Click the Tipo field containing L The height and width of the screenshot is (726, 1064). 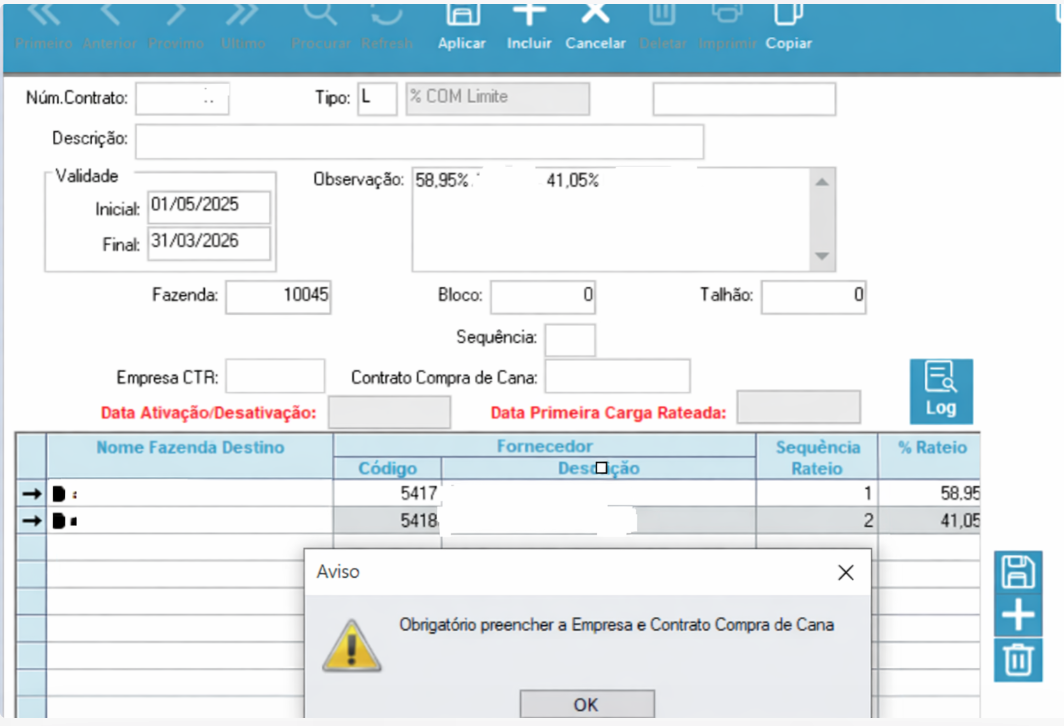pos(377,98)
